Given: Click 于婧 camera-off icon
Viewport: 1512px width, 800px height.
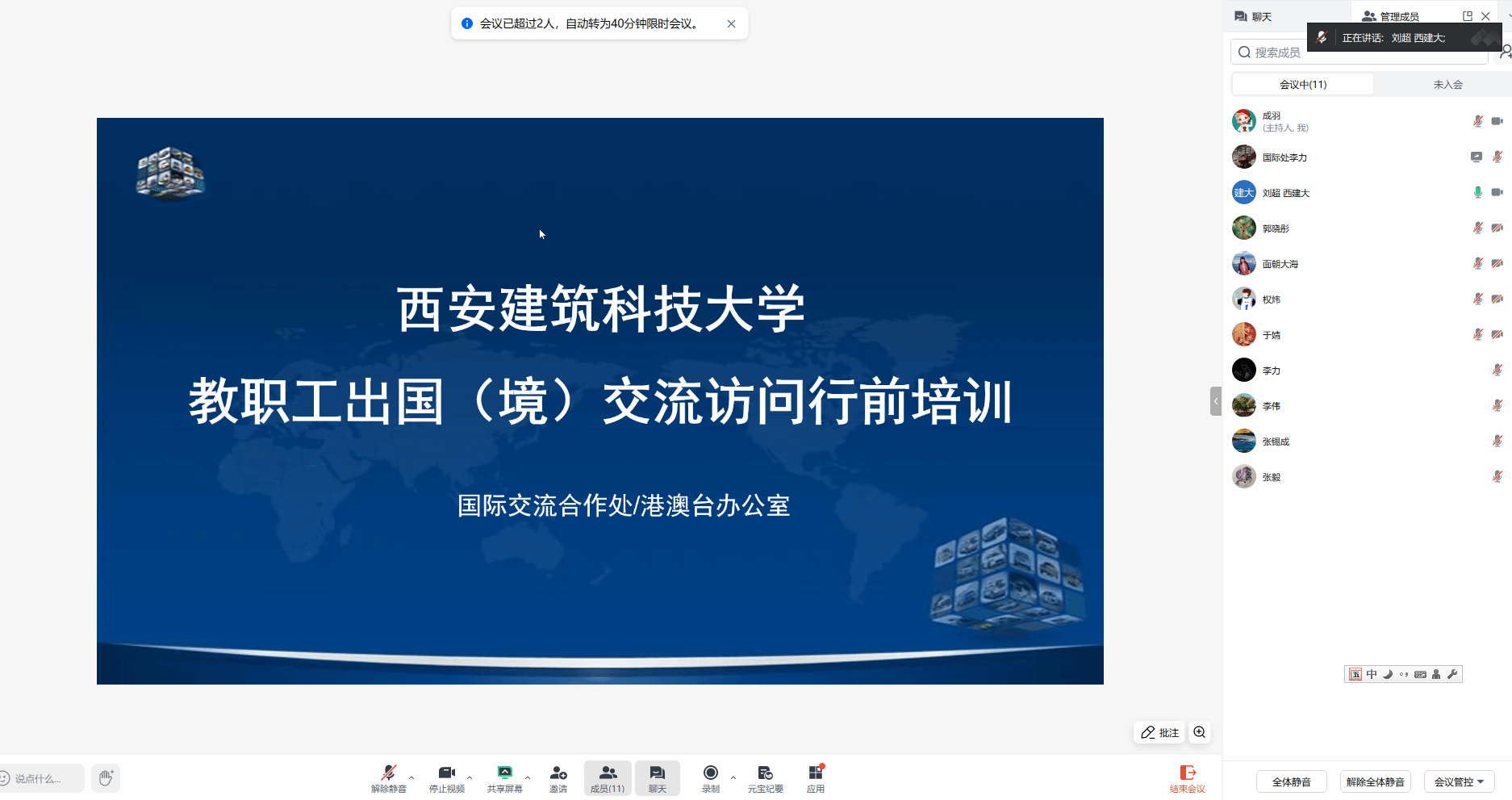Looking at the screenshot, I should click(x=1497, y=334).
